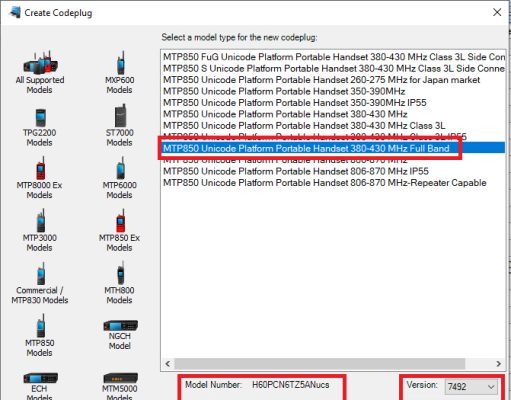Close the Create Codeplug dialog

pos(497,12)
